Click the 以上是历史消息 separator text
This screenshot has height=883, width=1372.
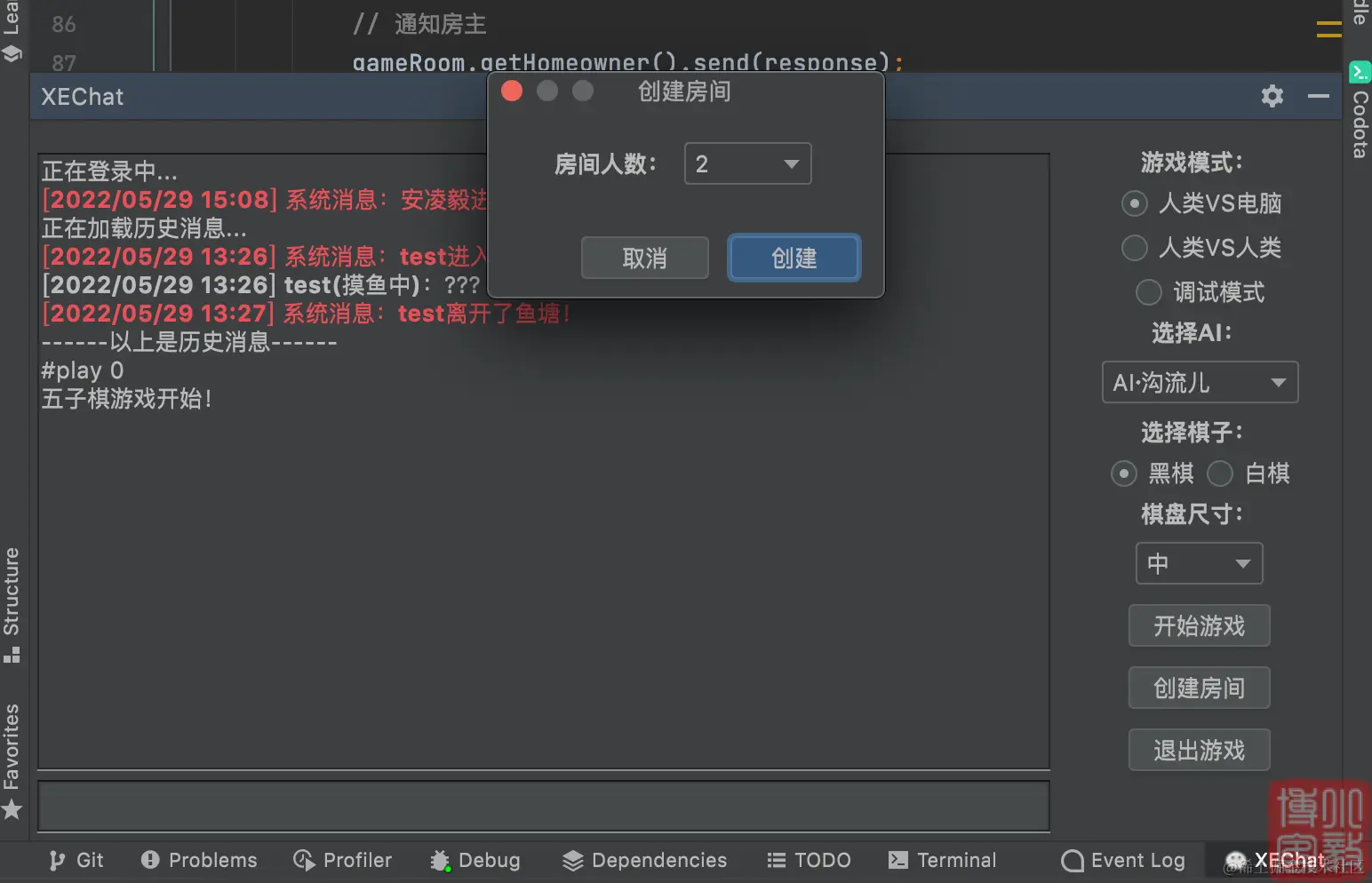[188, 342]
